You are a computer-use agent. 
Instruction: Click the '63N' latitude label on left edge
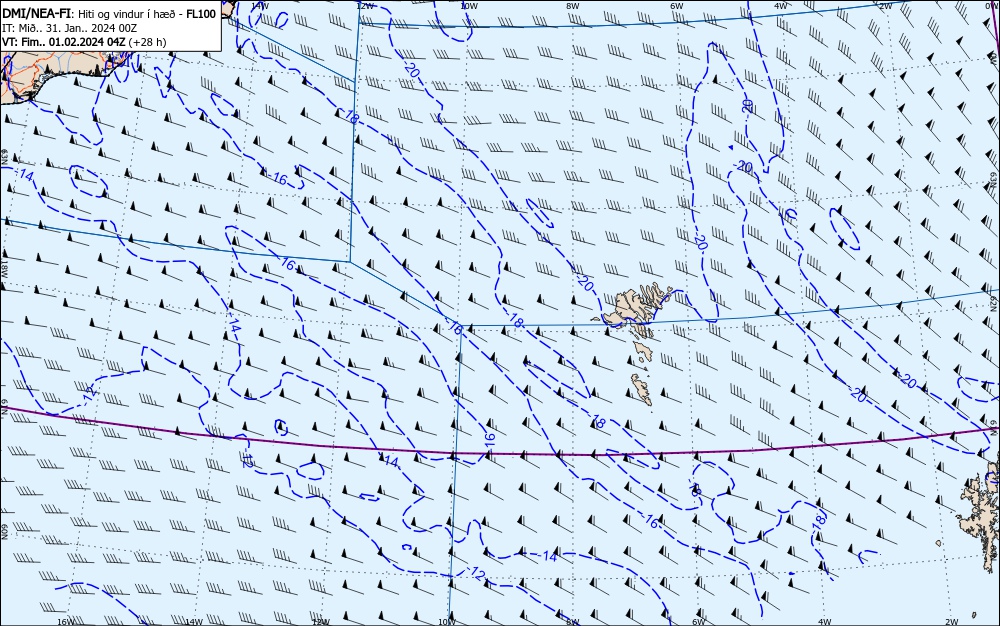(4, 157)
